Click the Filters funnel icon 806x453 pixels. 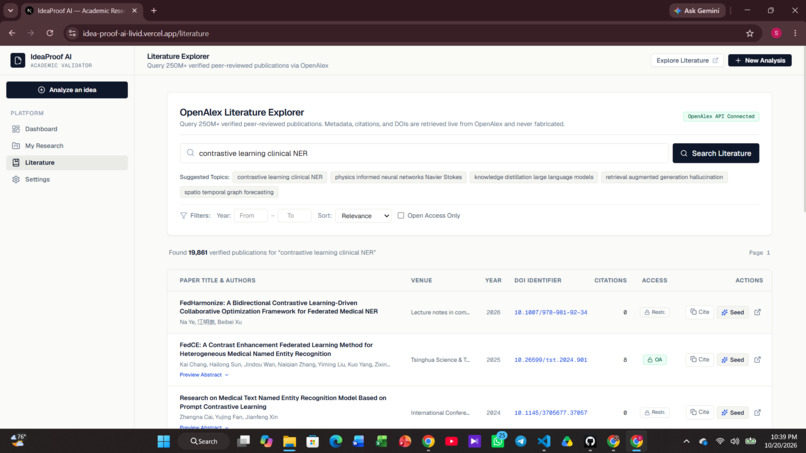click(184, 216)
